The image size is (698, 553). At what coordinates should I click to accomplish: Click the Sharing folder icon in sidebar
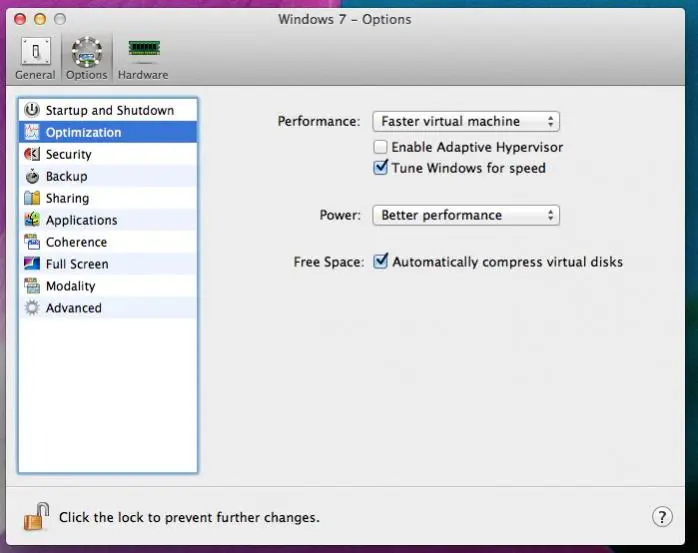[x=31, y=198]
